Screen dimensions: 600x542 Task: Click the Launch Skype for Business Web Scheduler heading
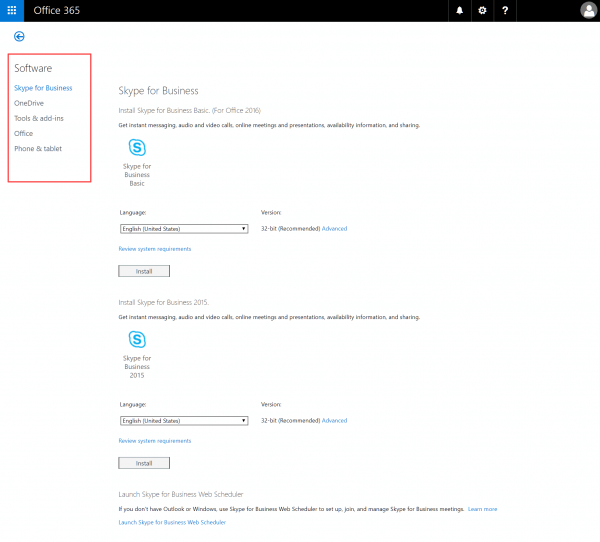pyautogui.click(x=181, y=494)
